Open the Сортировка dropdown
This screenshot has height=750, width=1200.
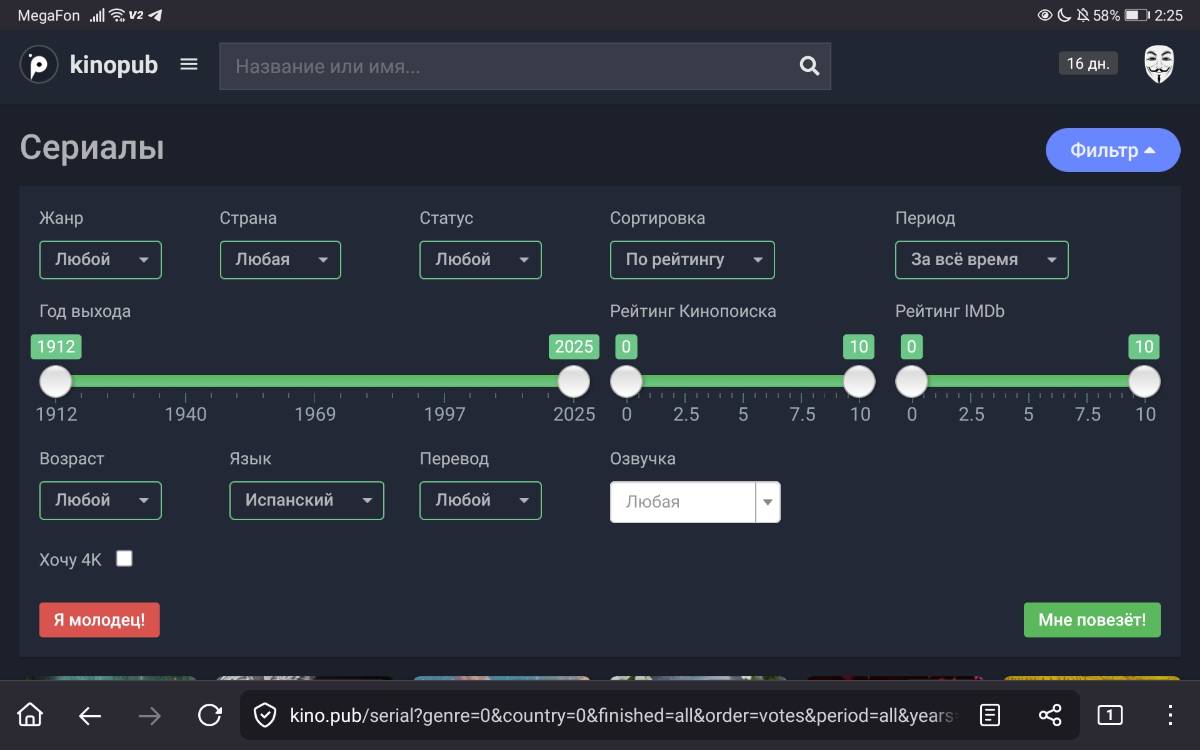(x=692, y=260)
